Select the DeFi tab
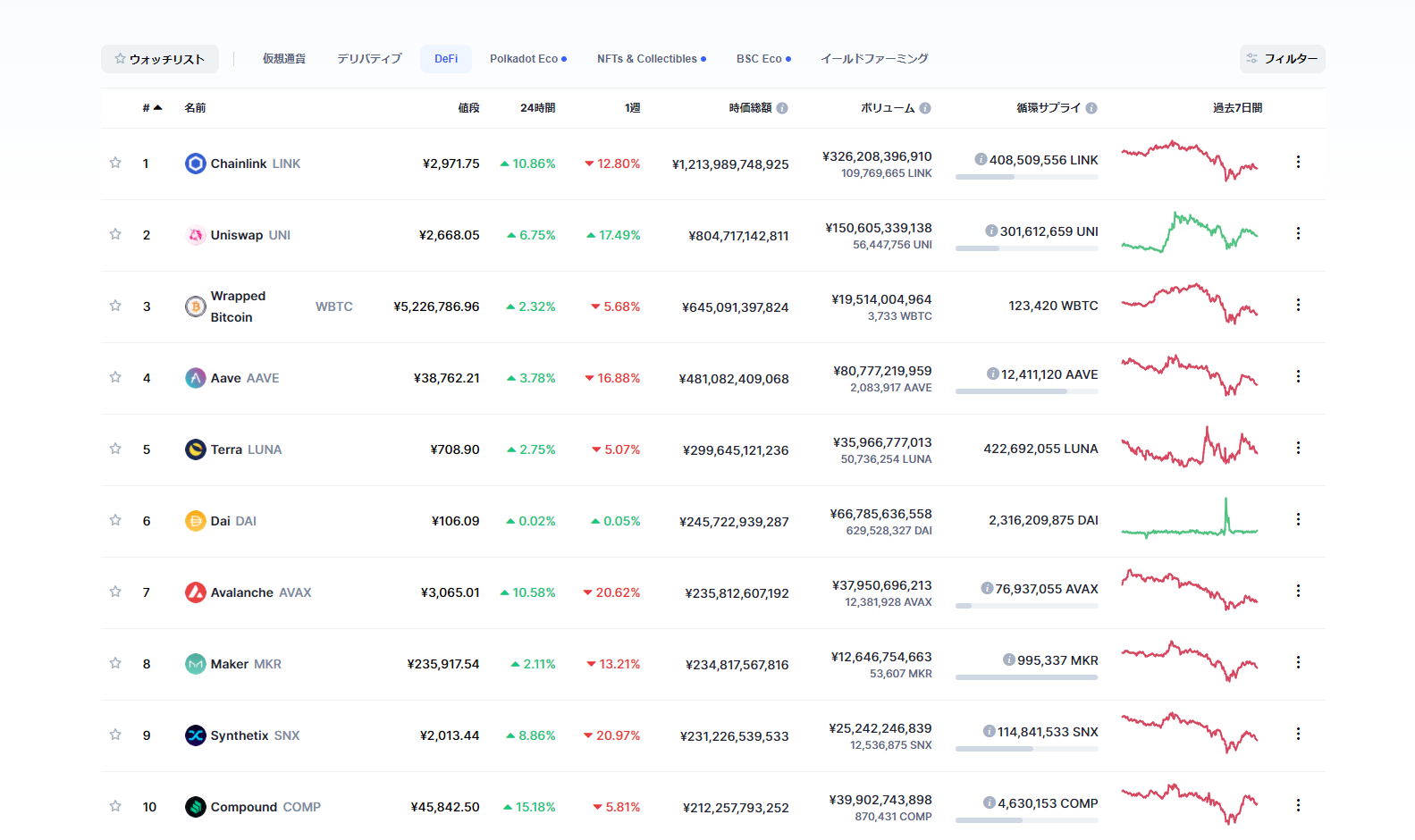1415x840 pixels. click(x=446, y=59)
